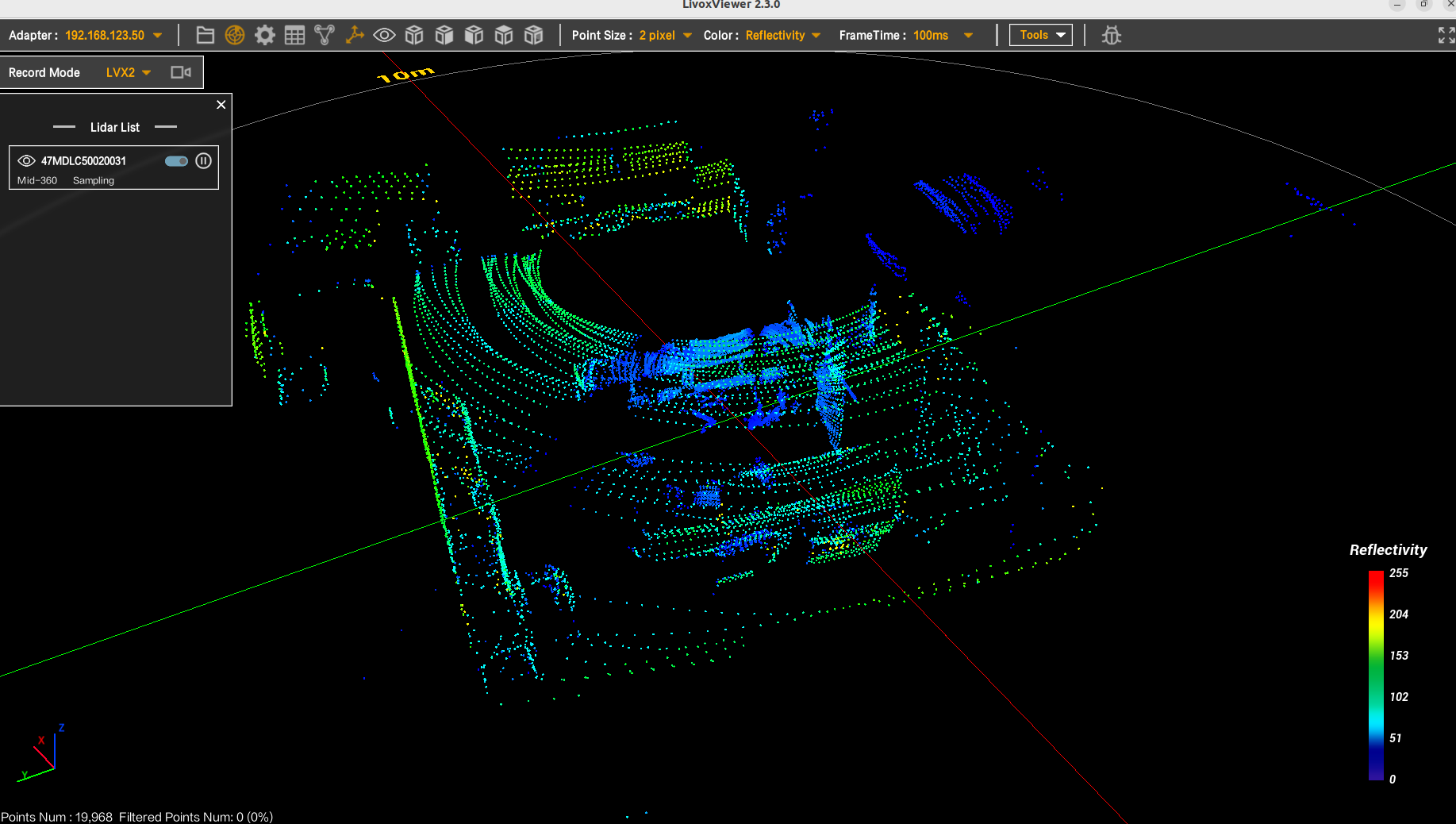
Task: Select the last cube view icon
Action: (x=534, y=35)
